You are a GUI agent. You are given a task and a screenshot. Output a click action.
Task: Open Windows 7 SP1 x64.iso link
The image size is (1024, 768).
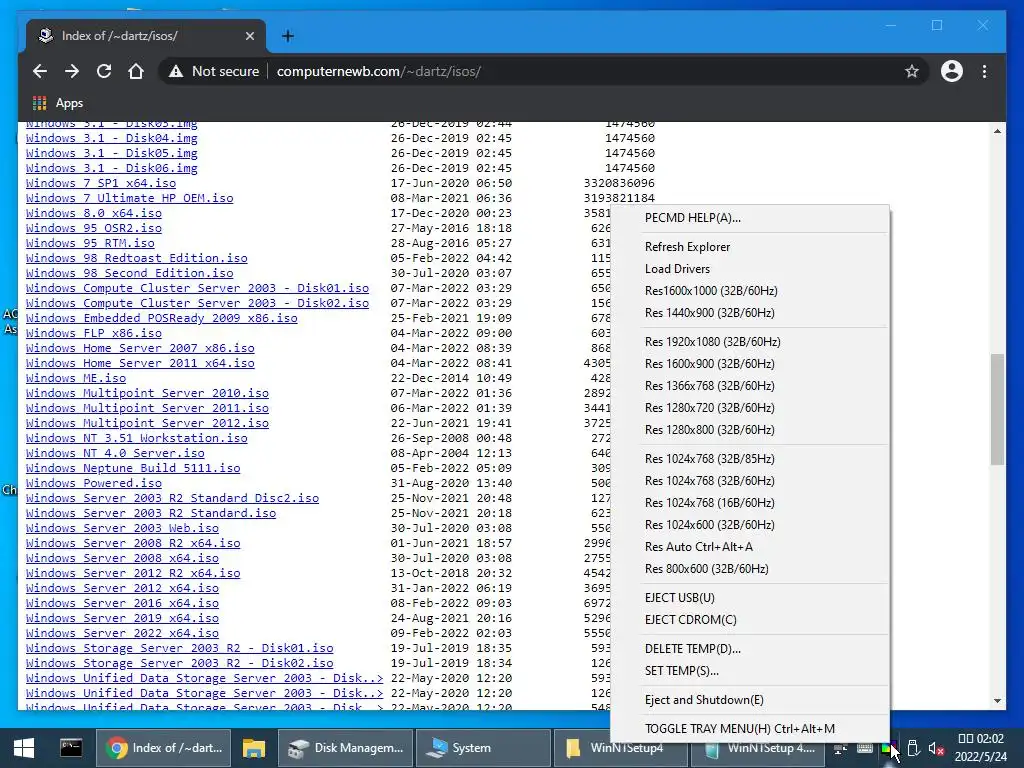(x=101, y=184)
